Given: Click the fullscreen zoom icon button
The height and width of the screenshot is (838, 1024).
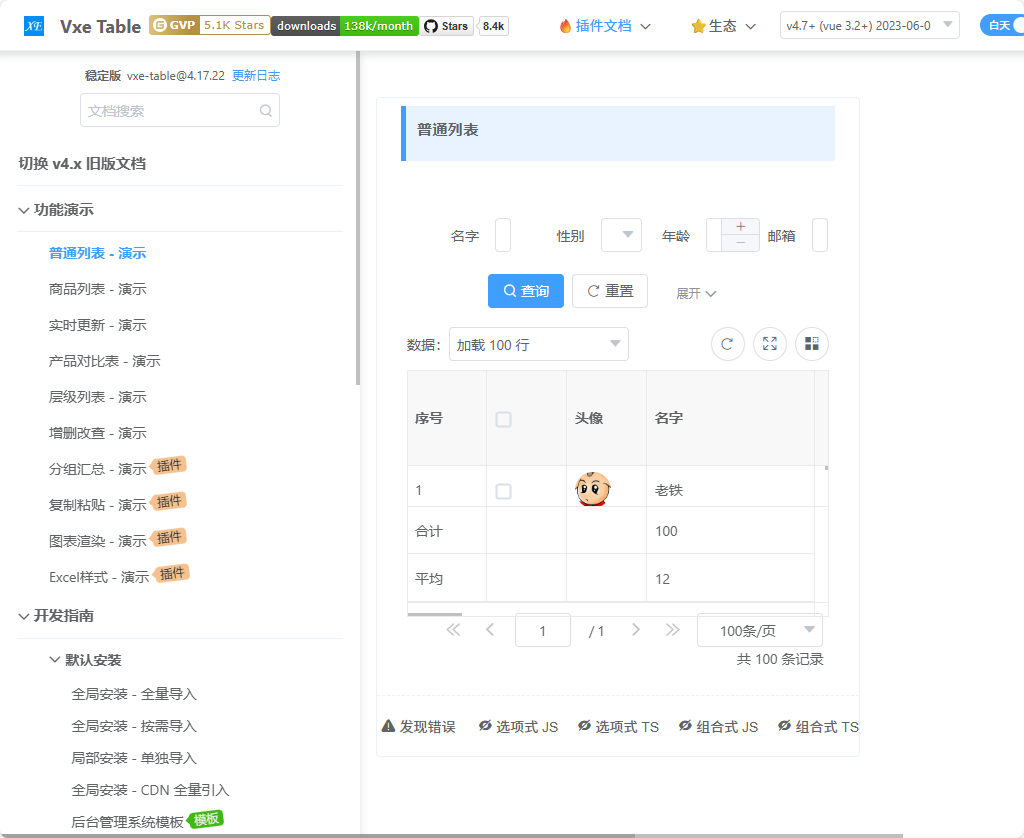Looking at the screenshot, I should [x=770, y=344].
